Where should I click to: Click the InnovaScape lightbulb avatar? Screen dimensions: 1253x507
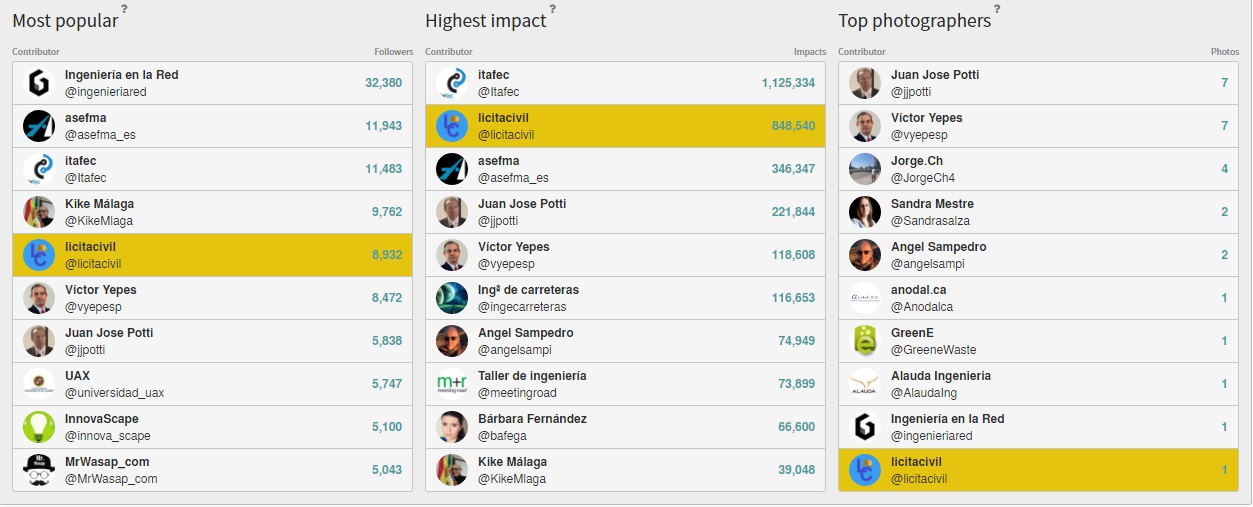(39, 427)
